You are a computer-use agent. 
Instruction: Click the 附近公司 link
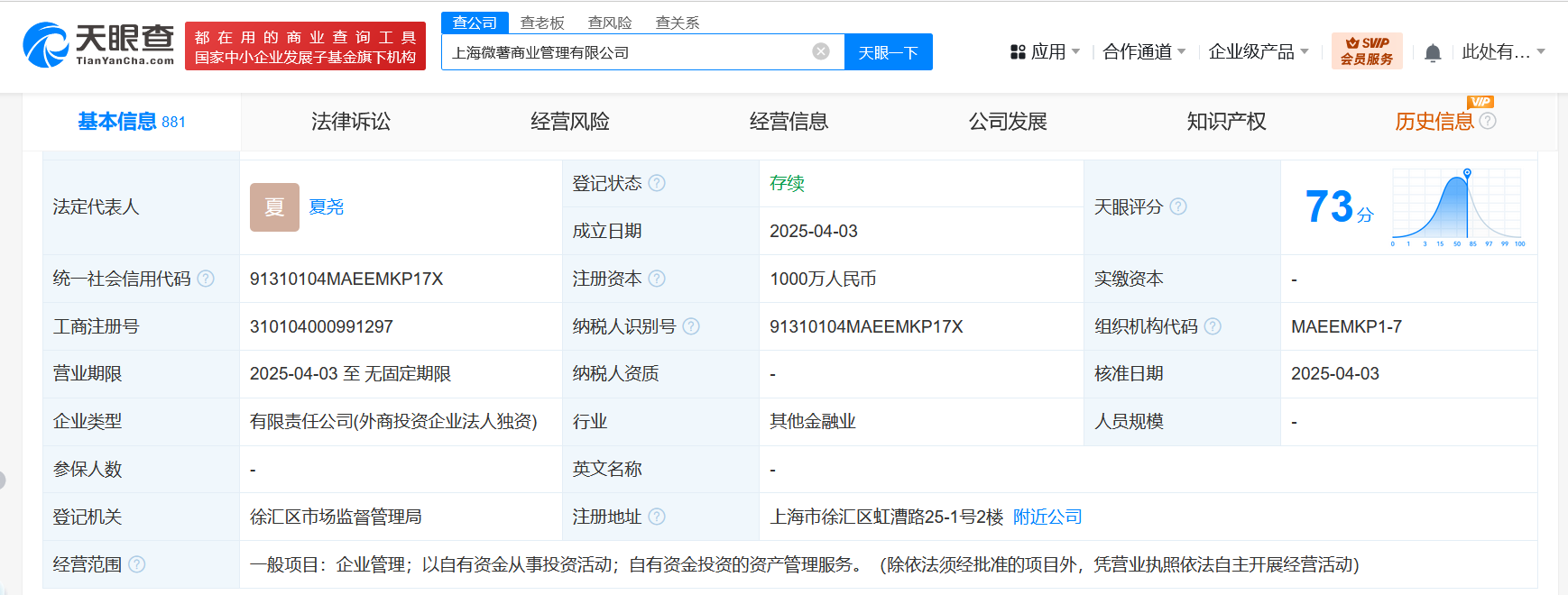point(1047,517)
